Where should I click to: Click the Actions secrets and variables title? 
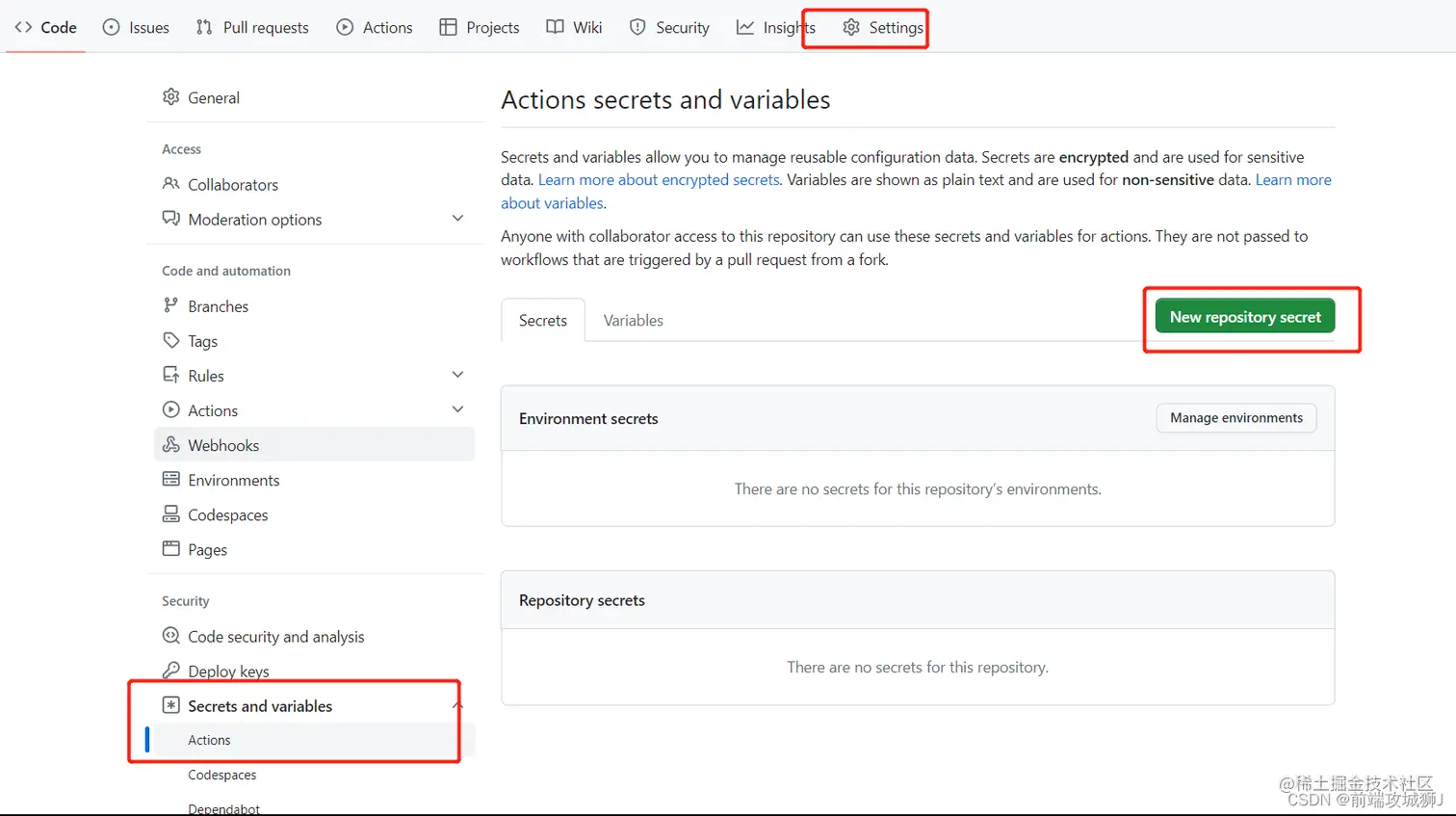click(x=665, y=99)
